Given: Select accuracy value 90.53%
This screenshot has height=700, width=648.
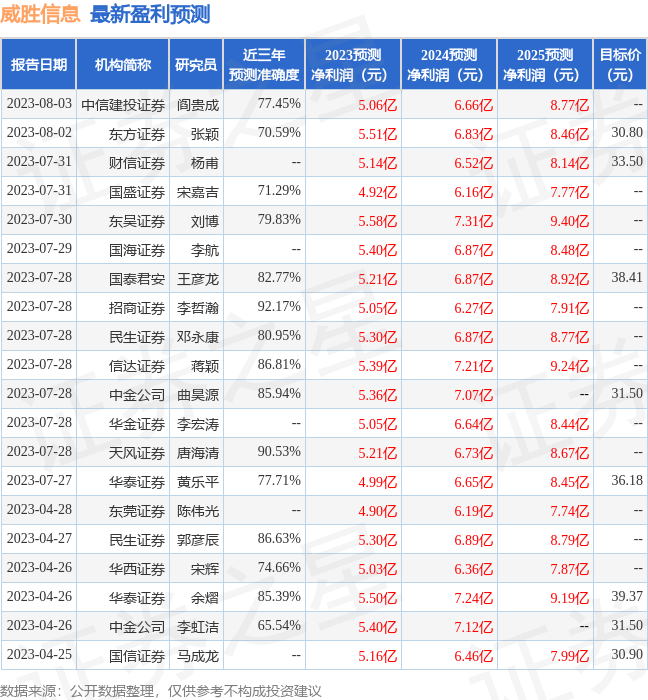Looking at the screenshot, I should click(x=279, y=452).
